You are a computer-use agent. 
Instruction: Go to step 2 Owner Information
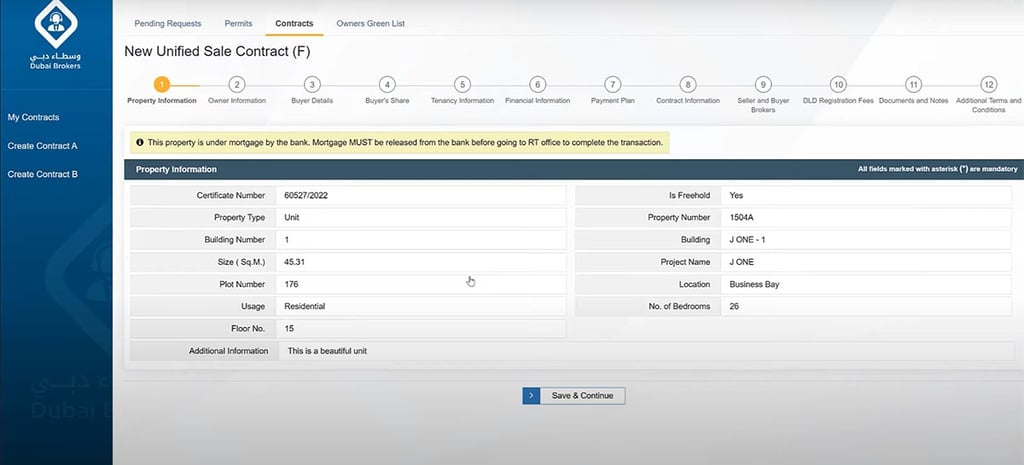point(237,85)
